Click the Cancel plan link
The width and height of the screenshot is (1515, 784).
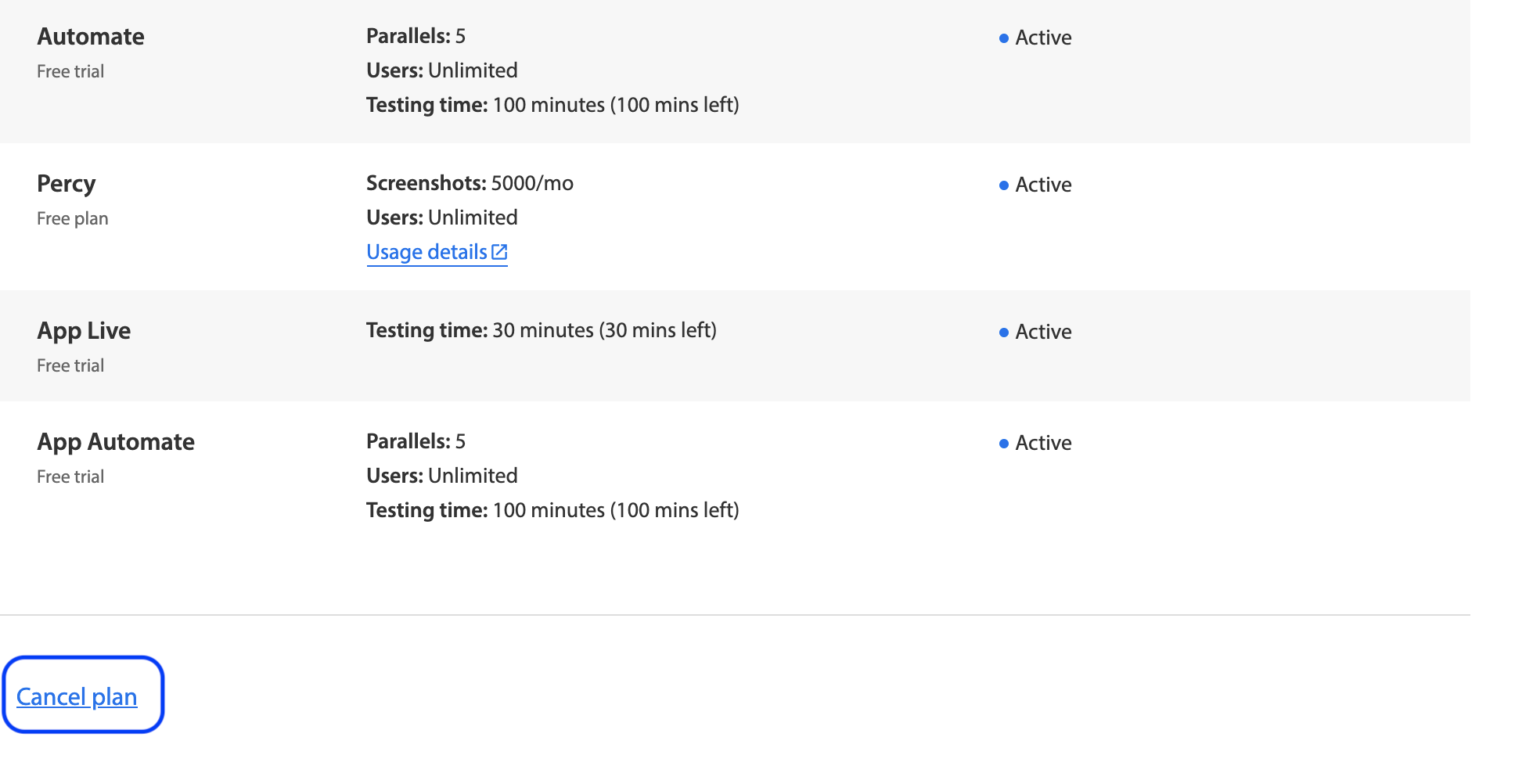click(77, 696)
